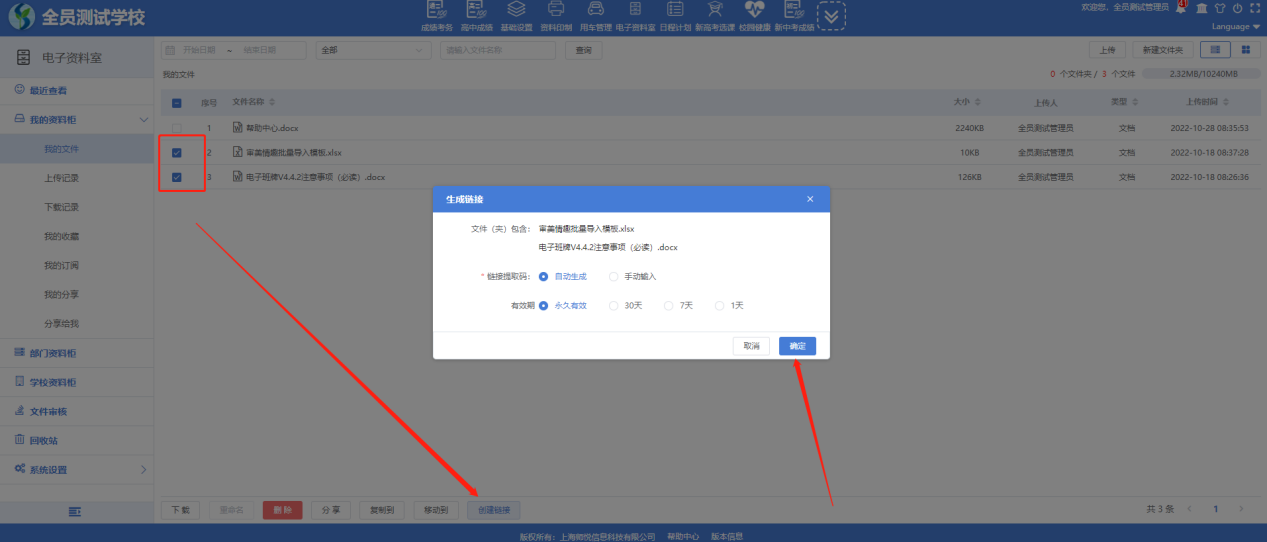Open the 成绩考务 module icon
This screenshot has height=542, width=1267.
point(439,10)
